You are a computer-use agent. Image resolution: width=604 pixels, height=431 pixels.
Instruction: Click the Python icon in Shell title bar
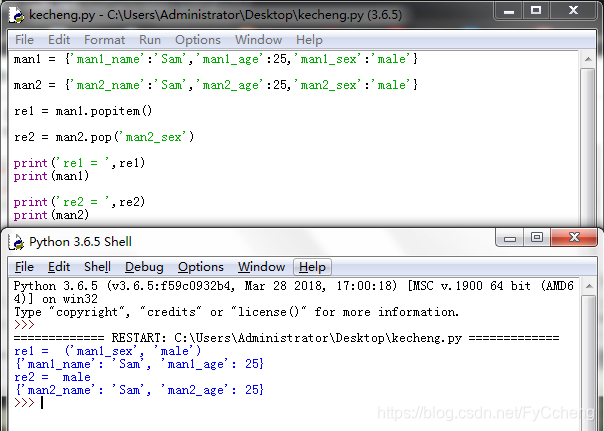16,242
